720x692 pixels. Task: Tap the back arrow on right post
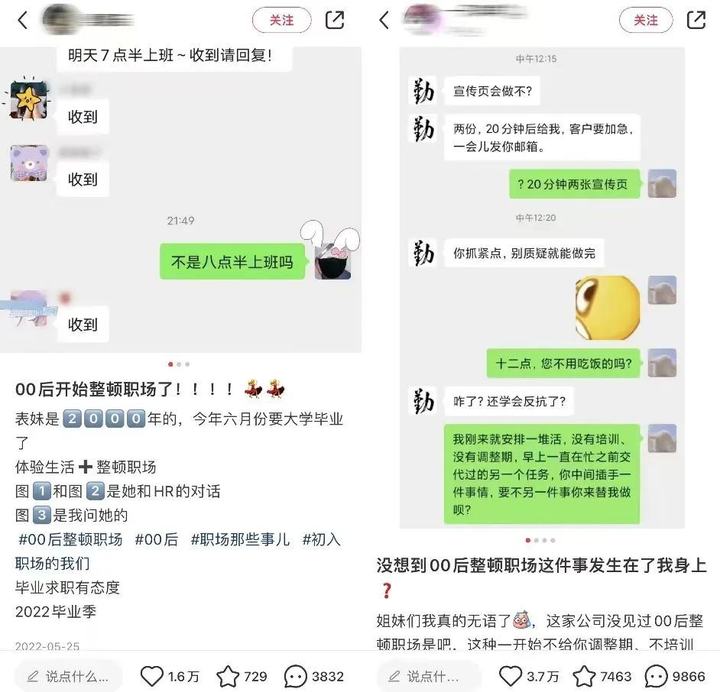(x=384, y=20)
